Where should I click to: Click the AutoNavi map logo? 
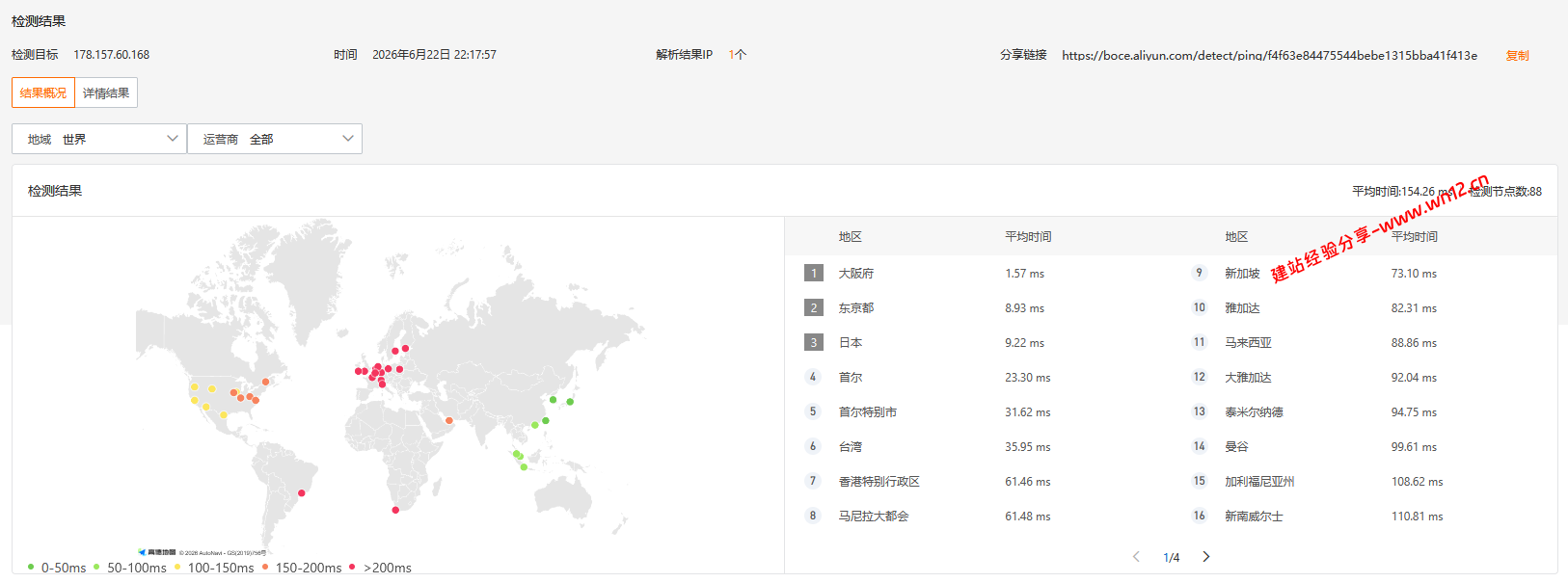(x=157, y=552)
